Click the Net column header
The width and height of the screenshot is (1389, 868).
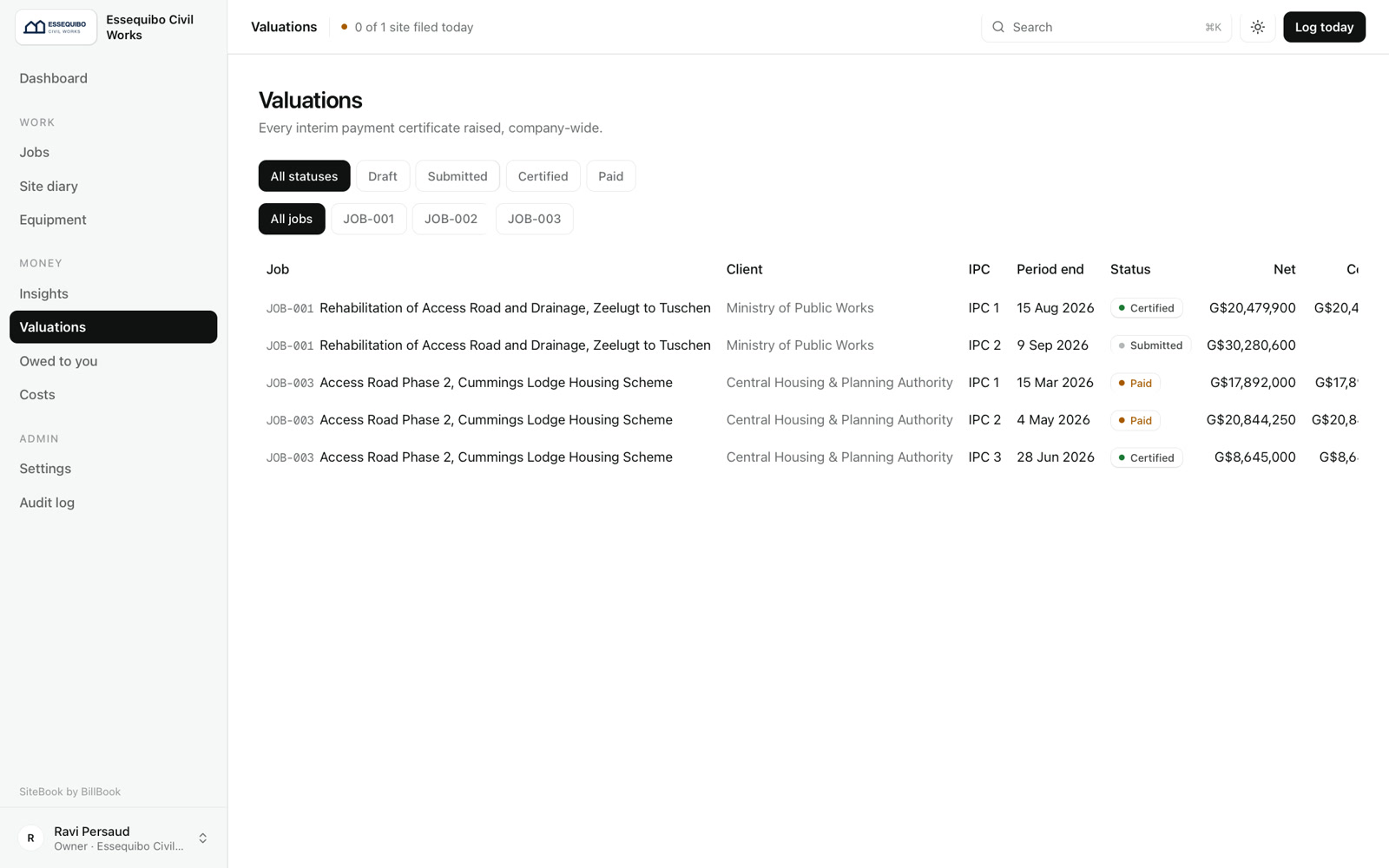pos(1284,269)
